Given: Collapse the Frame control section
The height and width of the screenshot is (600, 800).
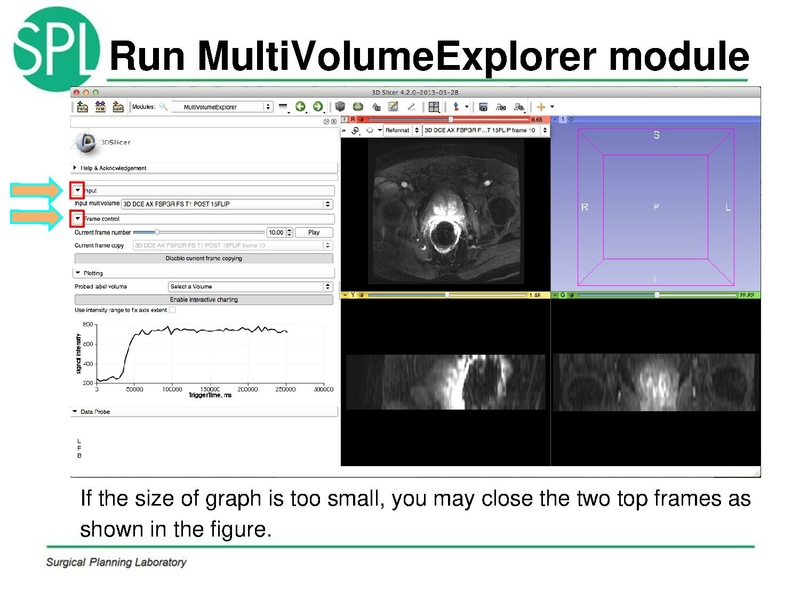Looking at the screenshot, I should [x=78, y=219].
